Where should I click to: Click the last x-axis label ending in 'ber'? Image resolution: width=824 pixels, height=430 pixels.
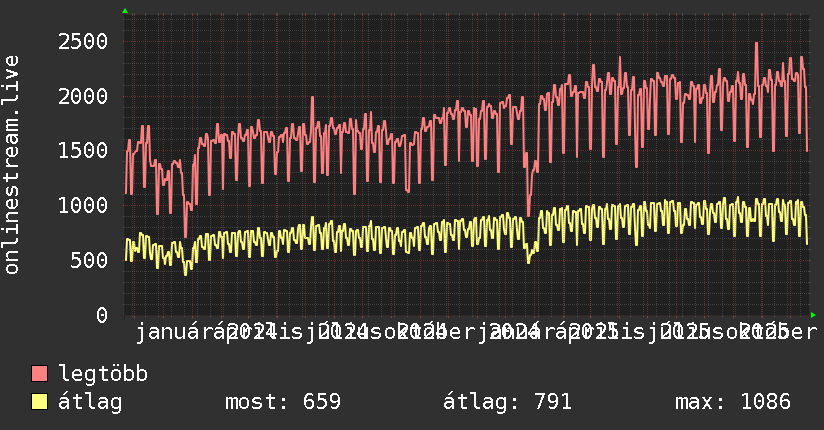(799, 332)
